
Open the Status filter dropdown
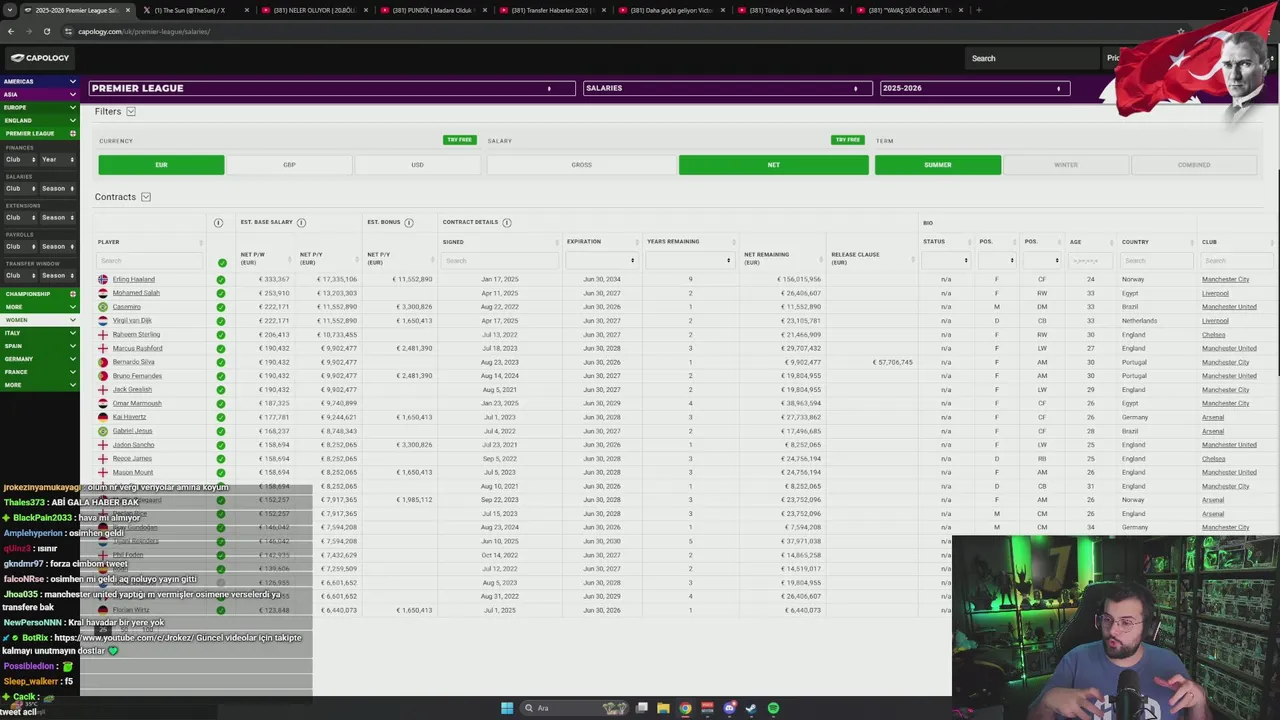click(x=945, y=260)
